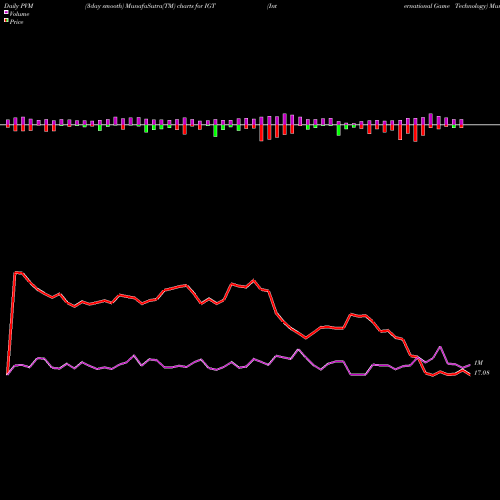Select the 'Price' legend label
The width and height of the screenshot is (500, 500).
point(16,22)
